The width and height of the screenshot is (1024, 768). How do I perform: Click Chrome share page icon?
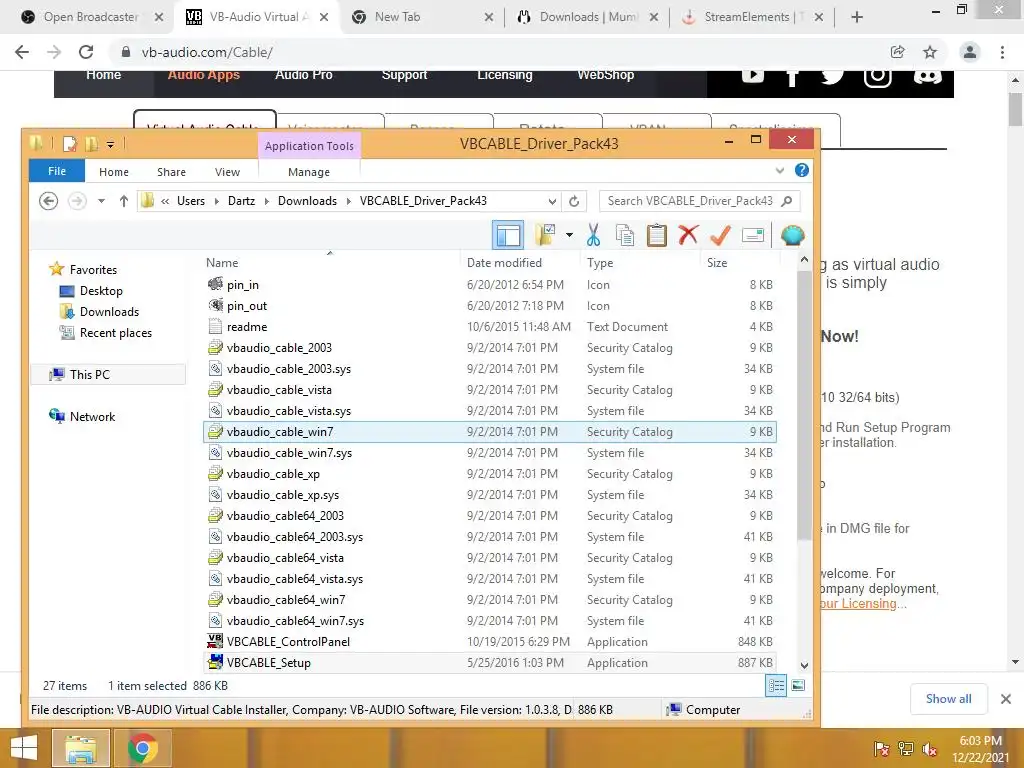(898, 52)
